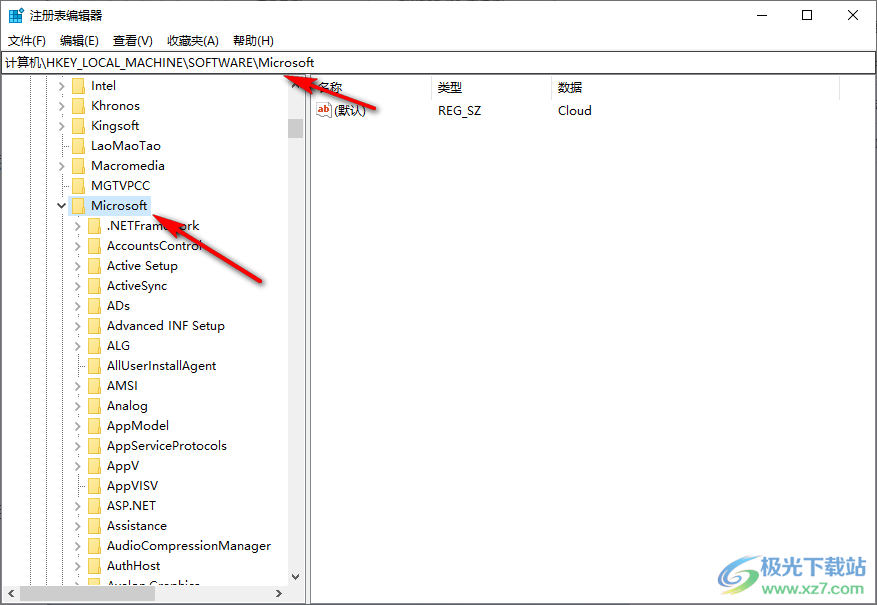
Task: Click the ActiveSync folder icon
Action: (x=95, y=286)
